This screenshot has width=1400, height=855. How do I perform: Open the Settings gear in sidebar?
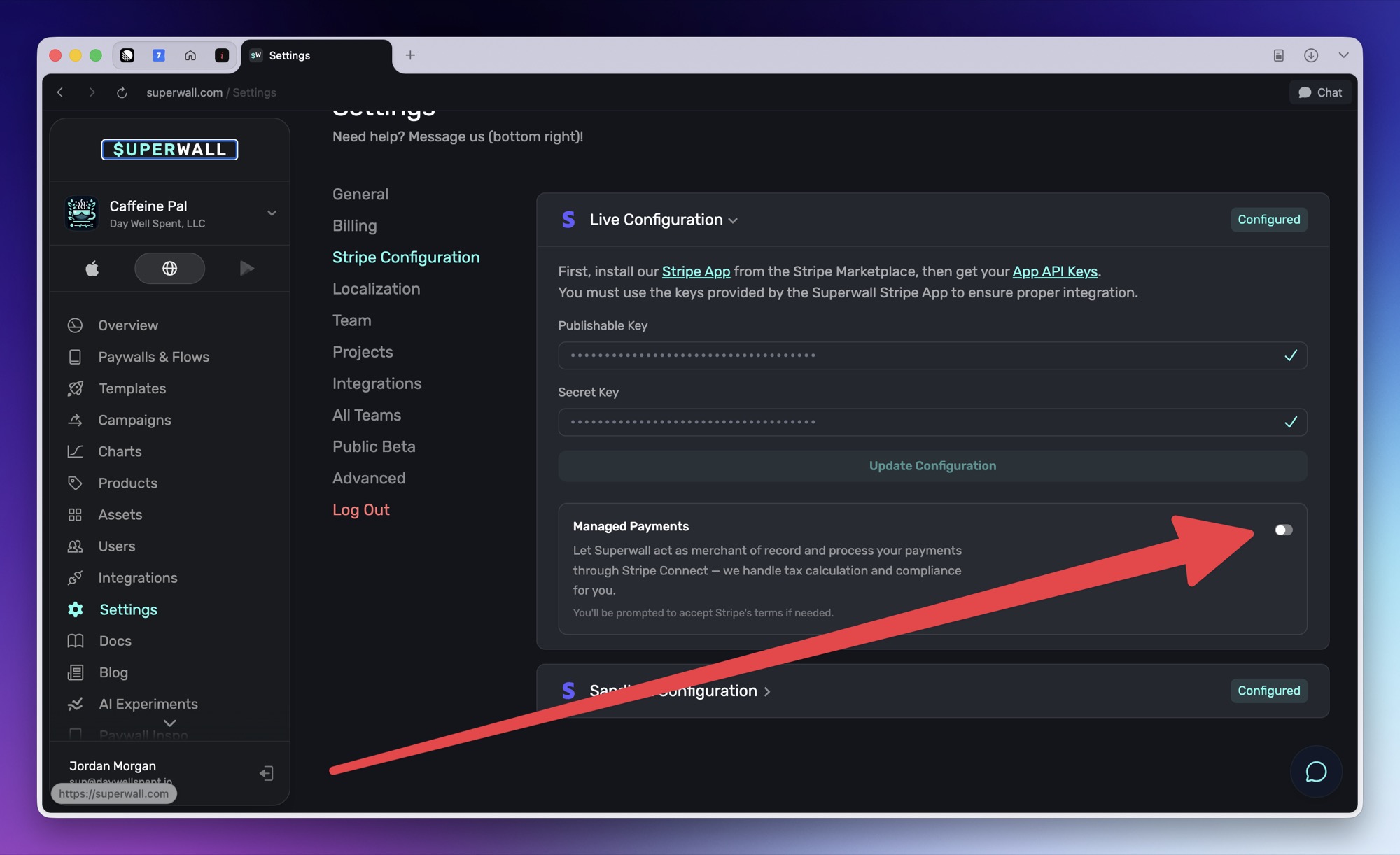click(75, 609)
